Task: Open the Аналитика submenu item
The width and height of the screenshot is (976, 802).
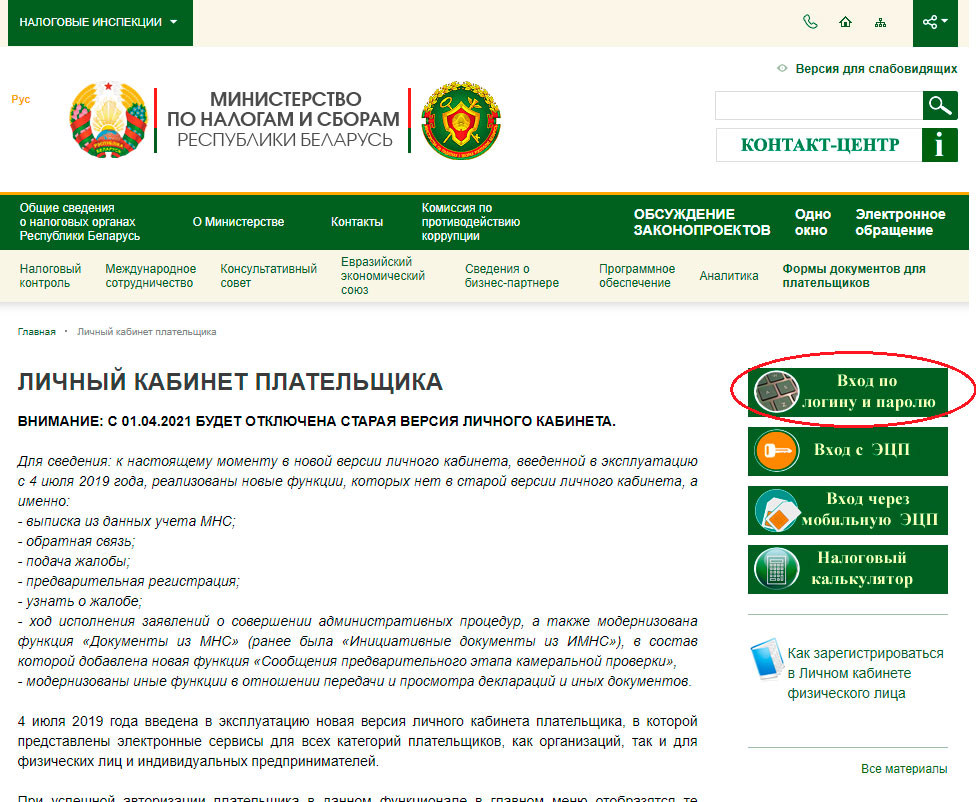Action: (x=729, y=276)
